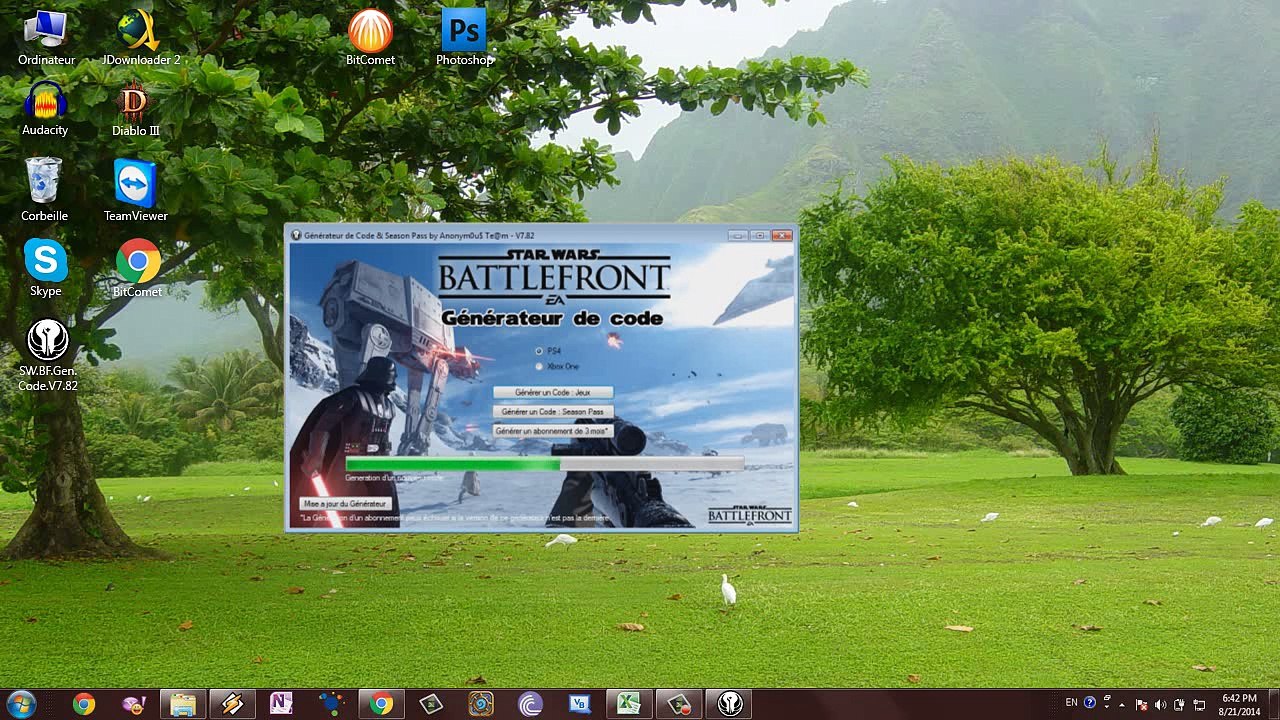Viewport: 1280px width, 720px height.
Task: Open the Corbeille recycle bin icon
Action: point(44,190)
